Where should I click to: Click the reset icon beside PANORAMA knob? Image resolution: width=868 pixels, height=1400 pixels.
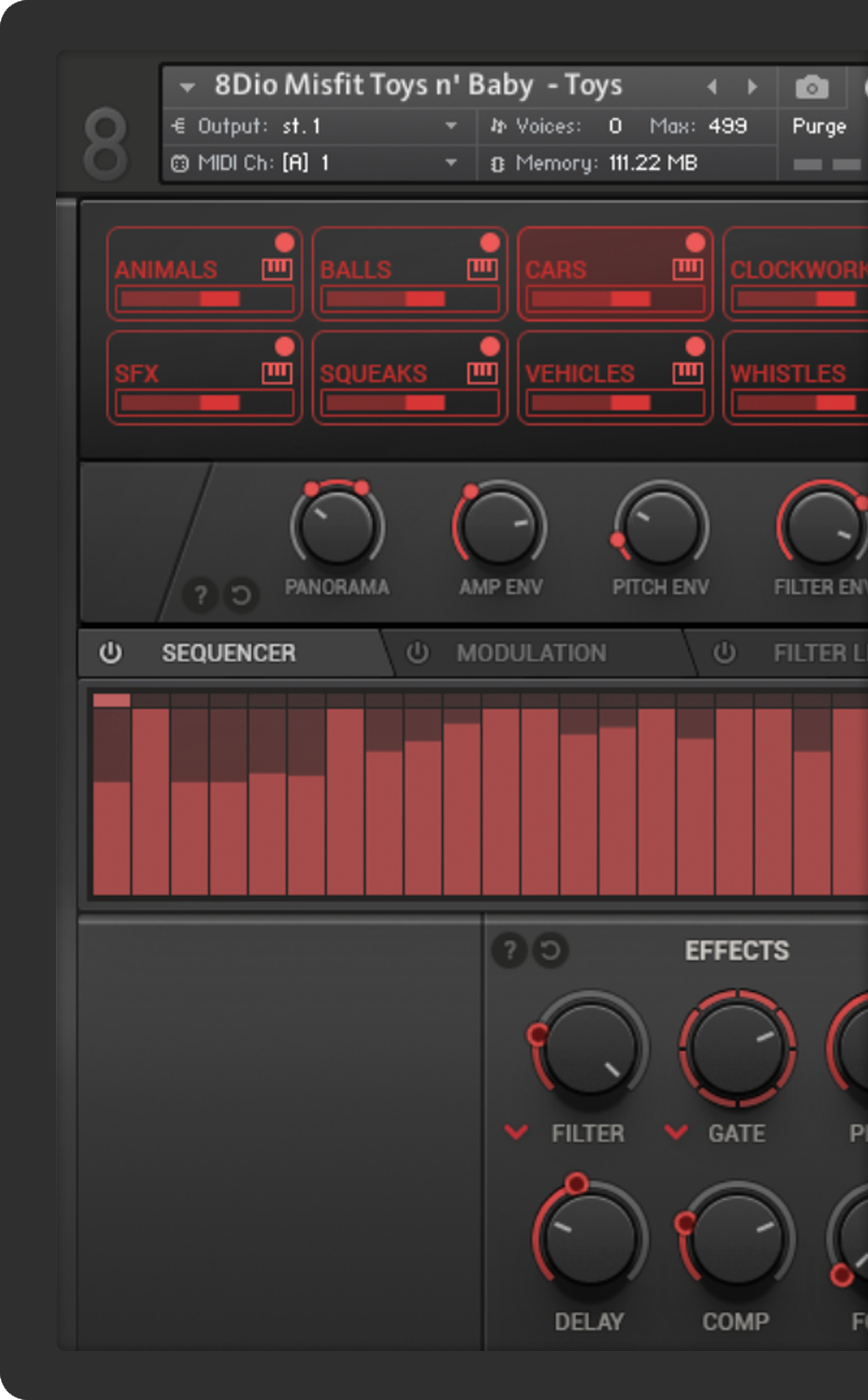(241, 595)
